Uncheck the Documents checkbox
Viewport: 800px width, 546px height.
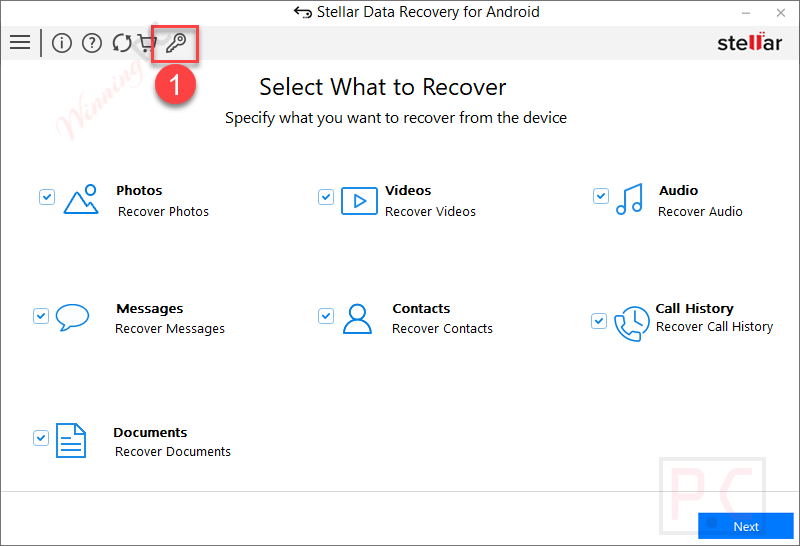[41, 438]
